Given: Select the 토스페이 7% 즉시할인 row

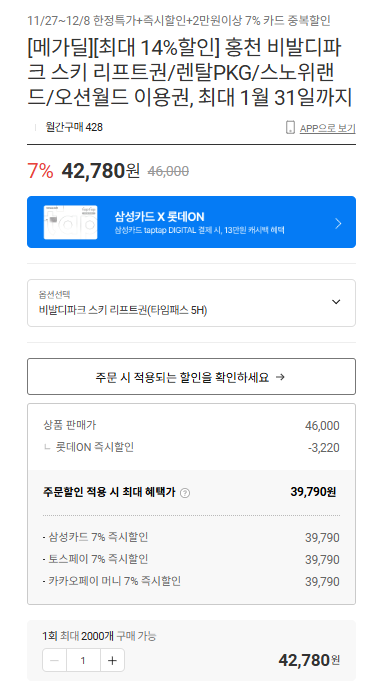Looking at the screenshot, I should click(x=191, y=559).
